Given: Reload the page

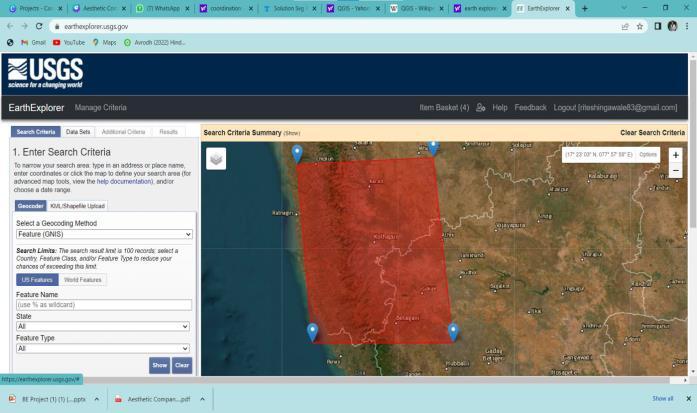Looking at the screenshot, I should click(x=39, y=26).
